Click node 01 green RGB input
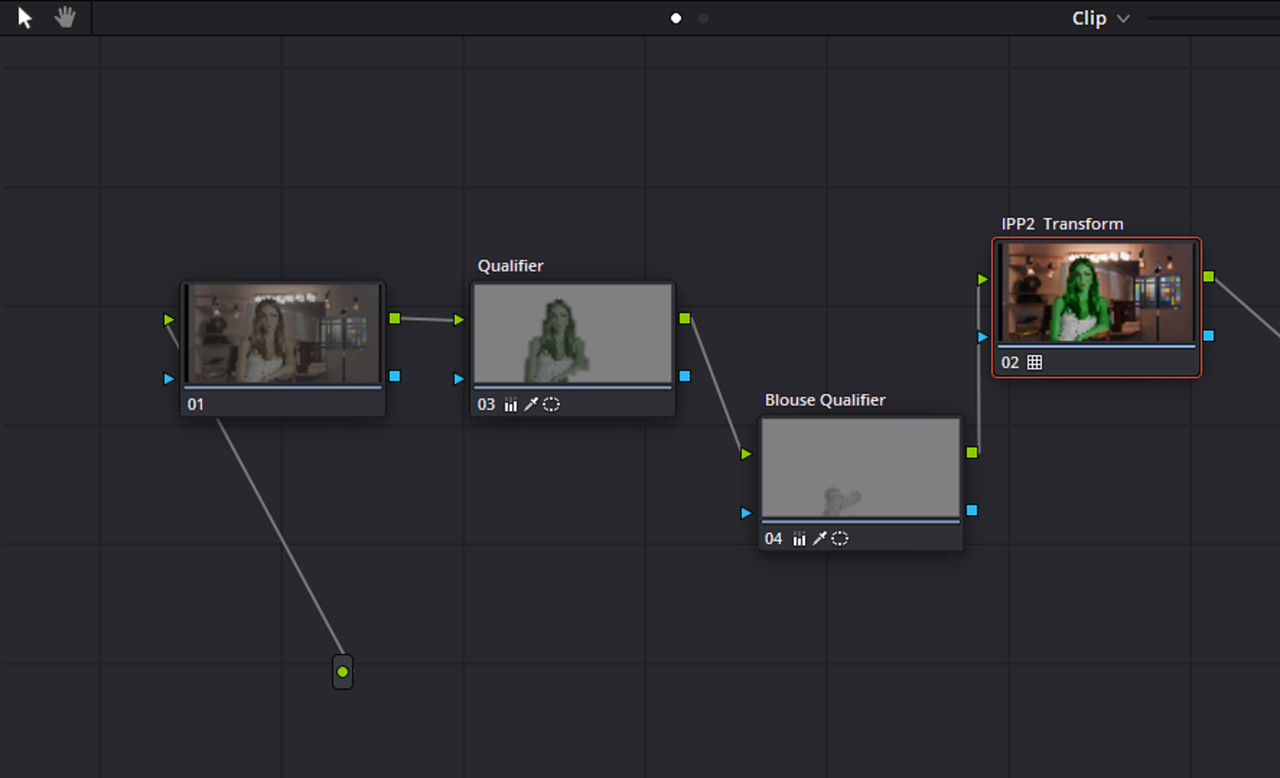The width and height of the screenshot is (1280, 778). coord(169,320)
